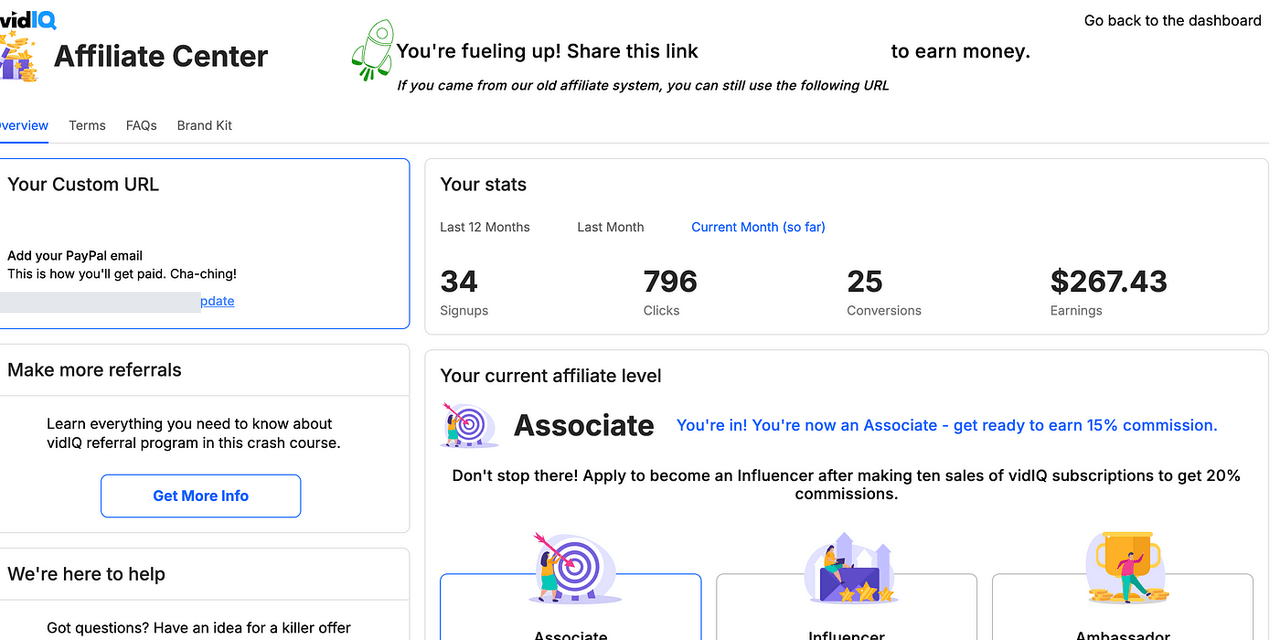Click the vidIQ referral crash course text
This screenshot has width=1280, height=640.
[194, 433]
